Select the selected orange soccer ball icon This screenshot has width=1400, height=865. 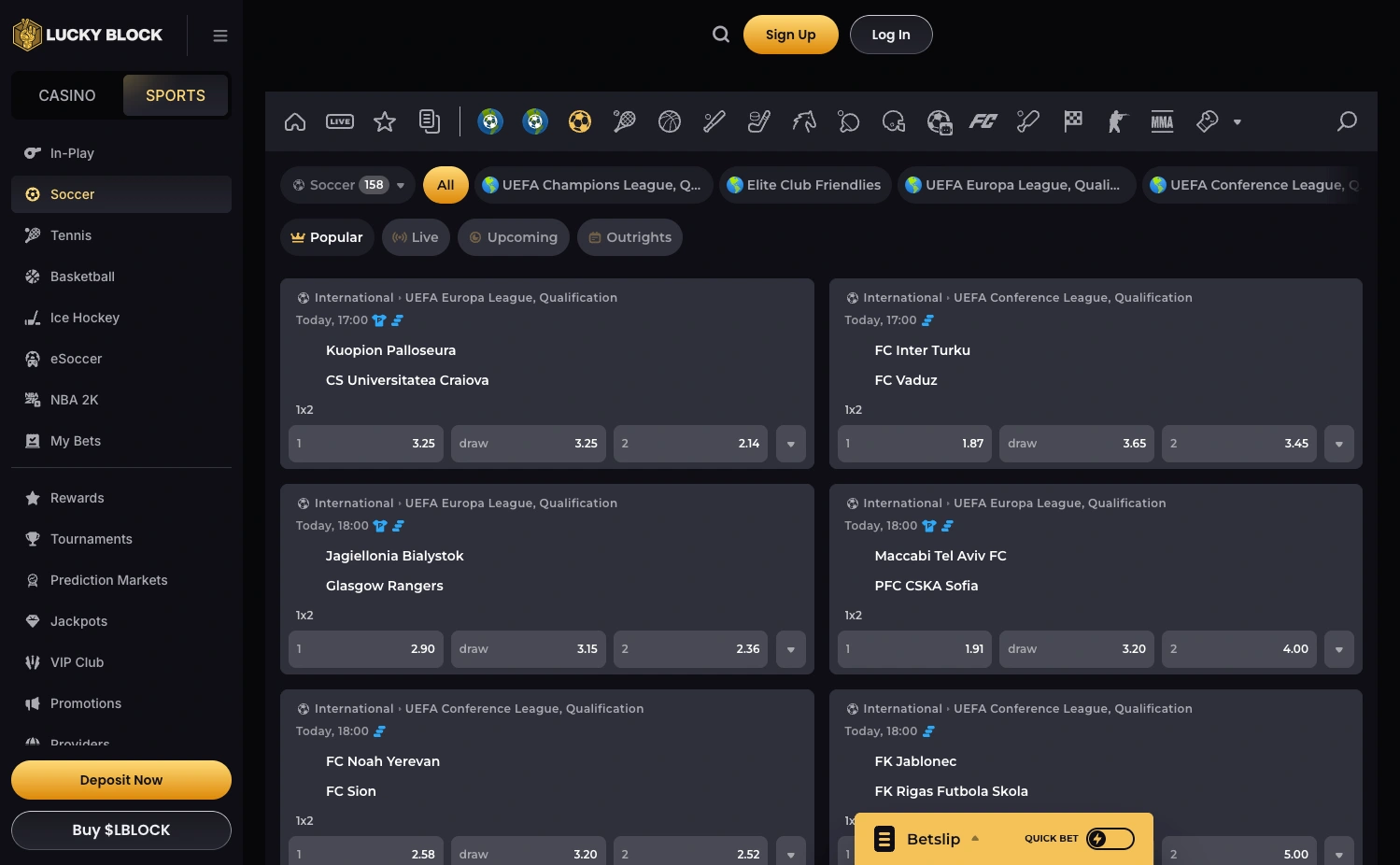(x=580, y=121)
